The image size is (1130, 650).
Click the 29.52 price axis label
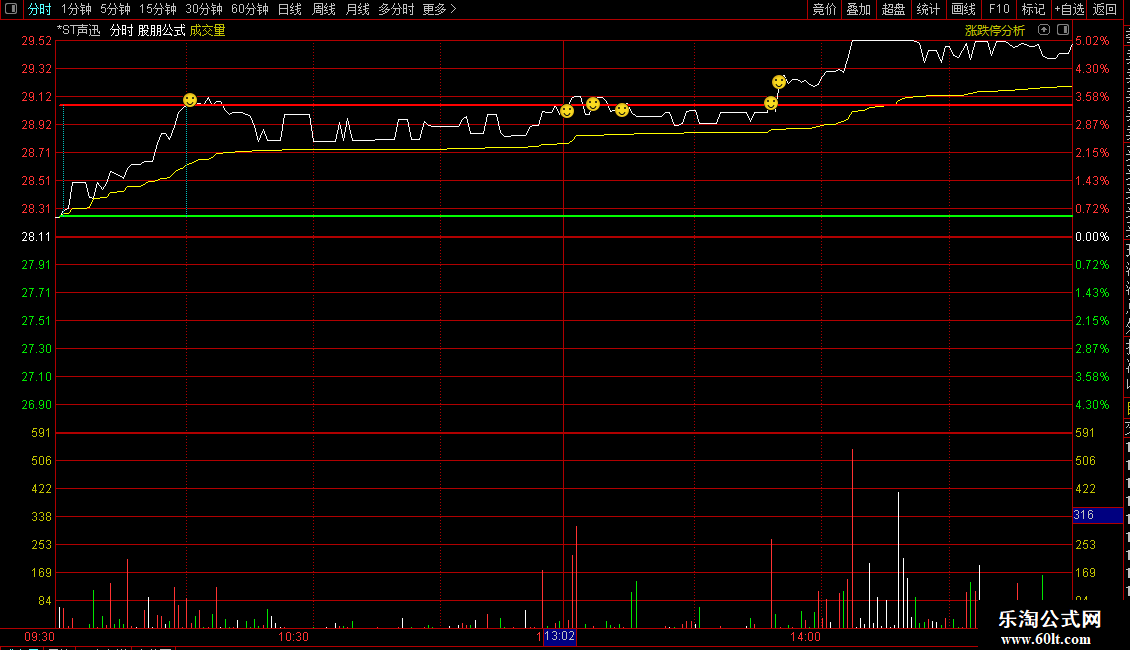37,41
